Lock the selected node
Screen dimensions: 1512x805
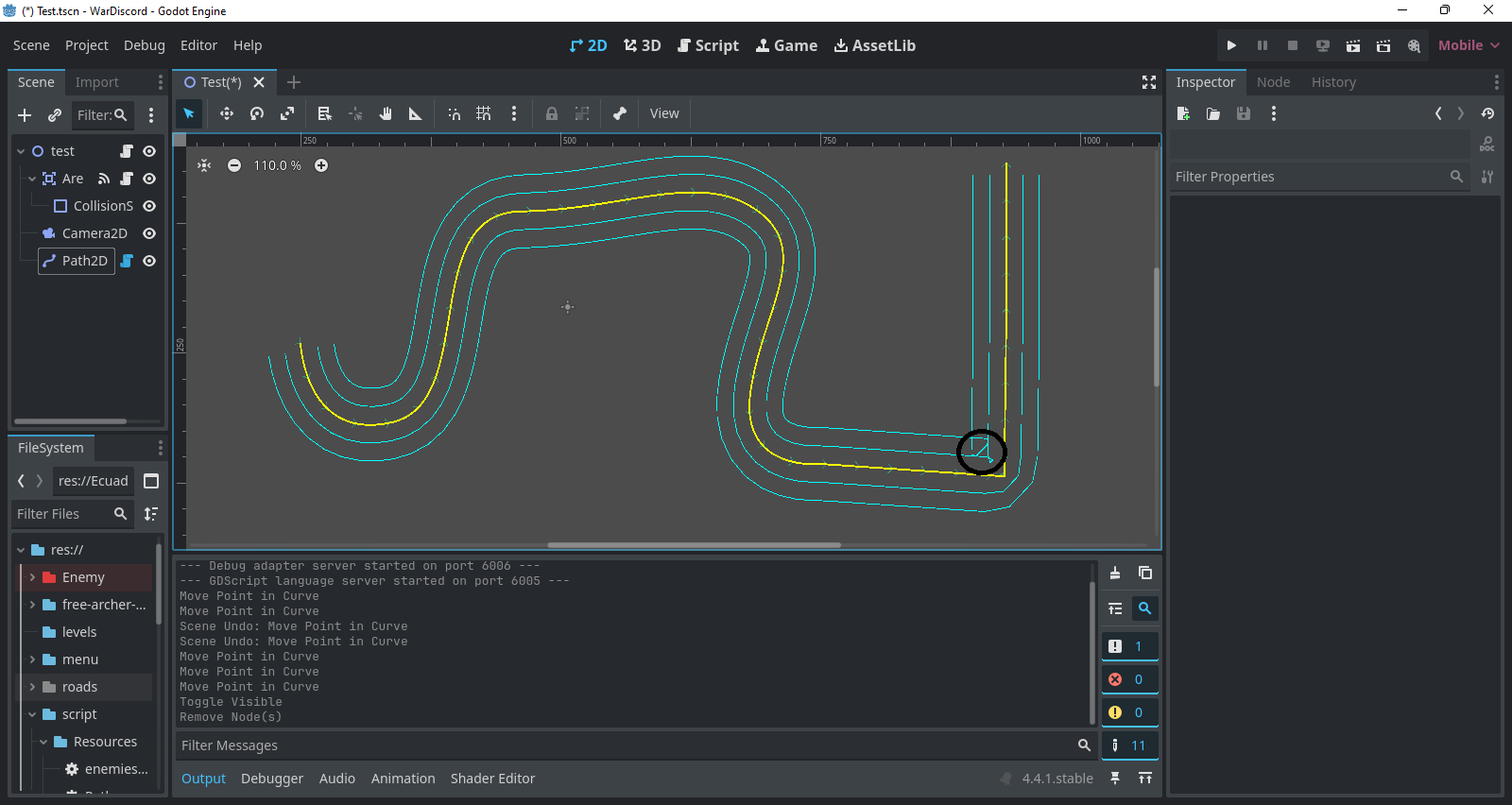552,113
